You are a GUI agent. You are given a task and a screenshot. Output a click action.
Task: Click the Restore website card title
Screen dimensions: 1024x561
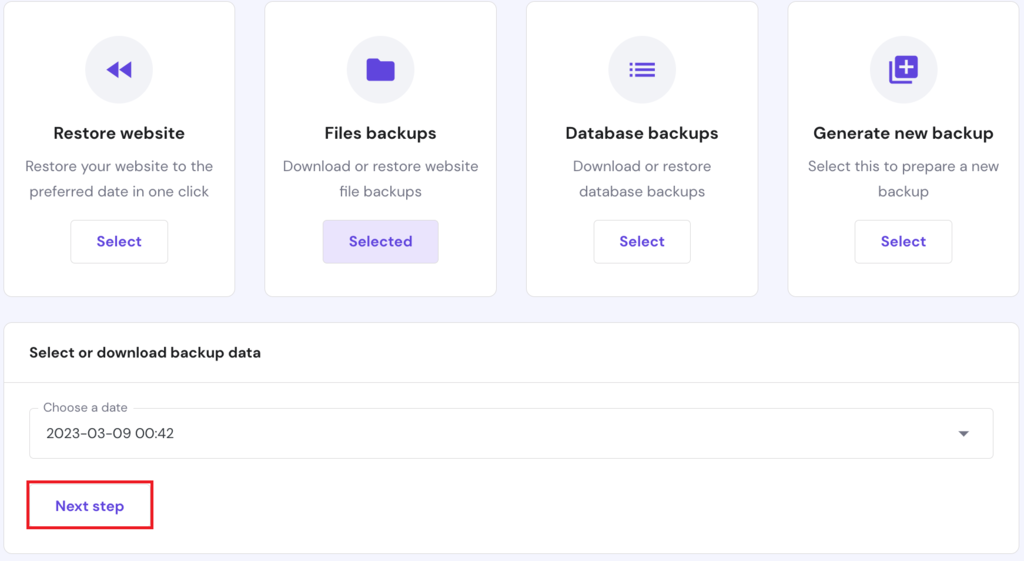(x=119, y=133)
